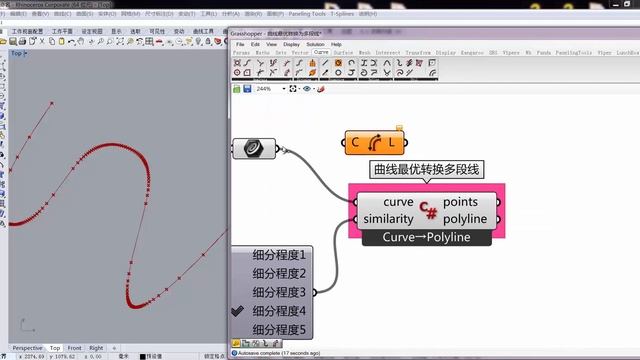Click the 曲线最优转换多段线 tooltip label
This screenshot has width=640, height=360.
(427, 169)
